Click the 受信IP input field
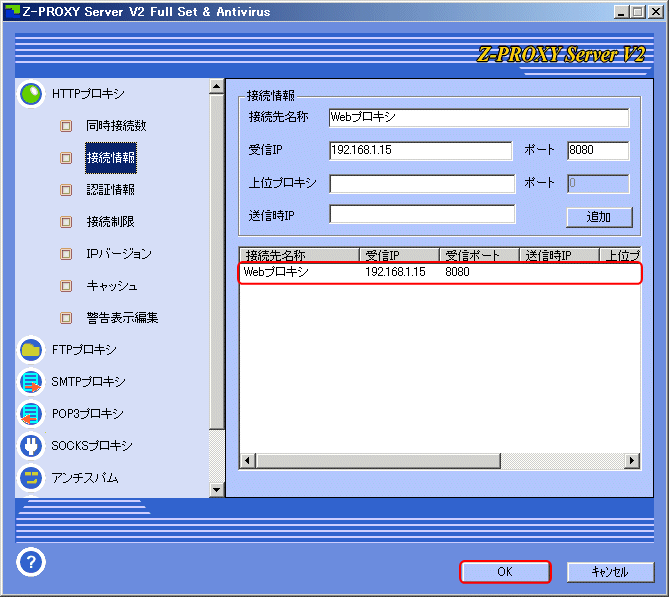The width and height of the screenshot is (669, 597). click(421, 151)
